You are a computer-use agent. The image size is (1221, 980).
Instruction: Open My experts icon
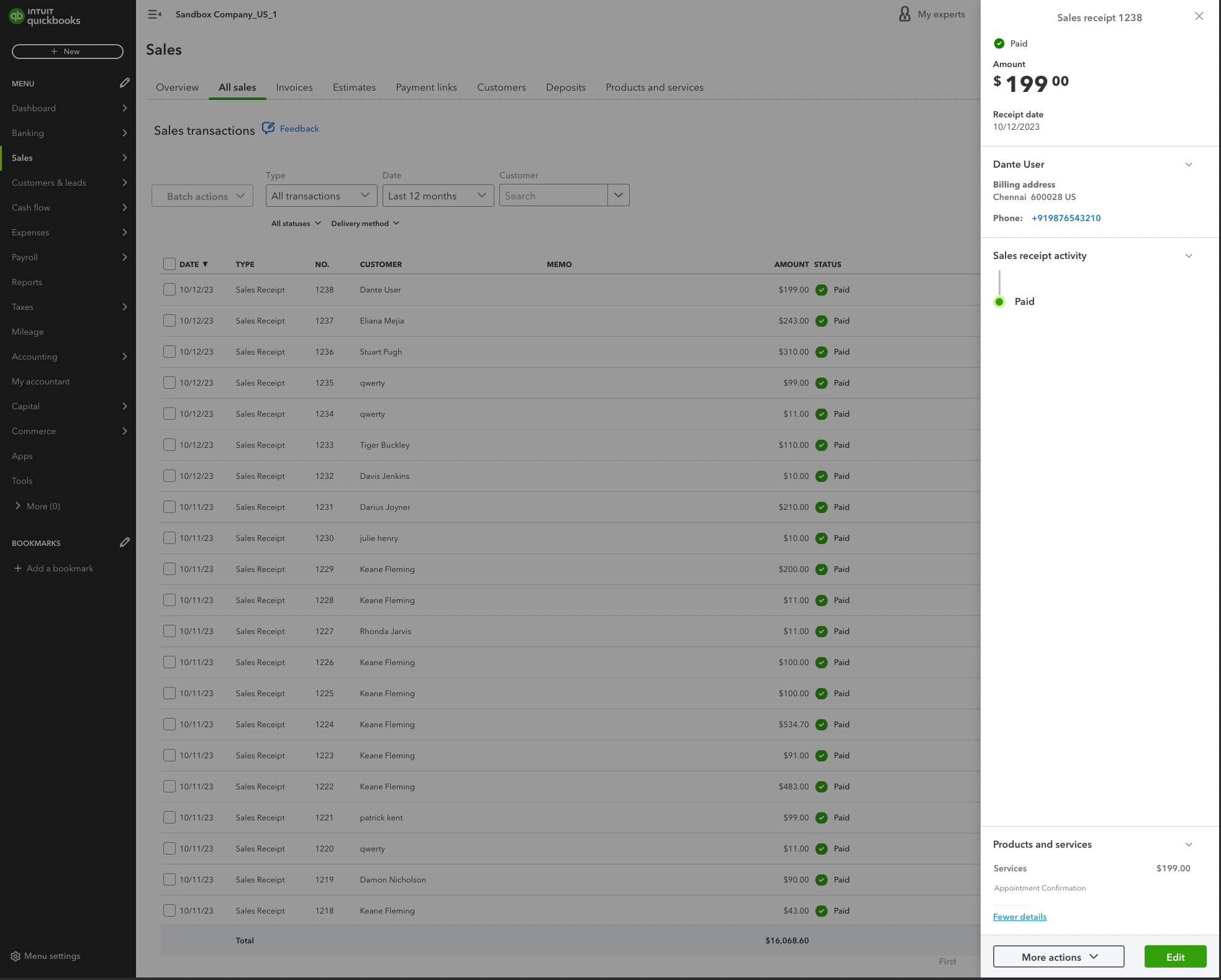905,14
